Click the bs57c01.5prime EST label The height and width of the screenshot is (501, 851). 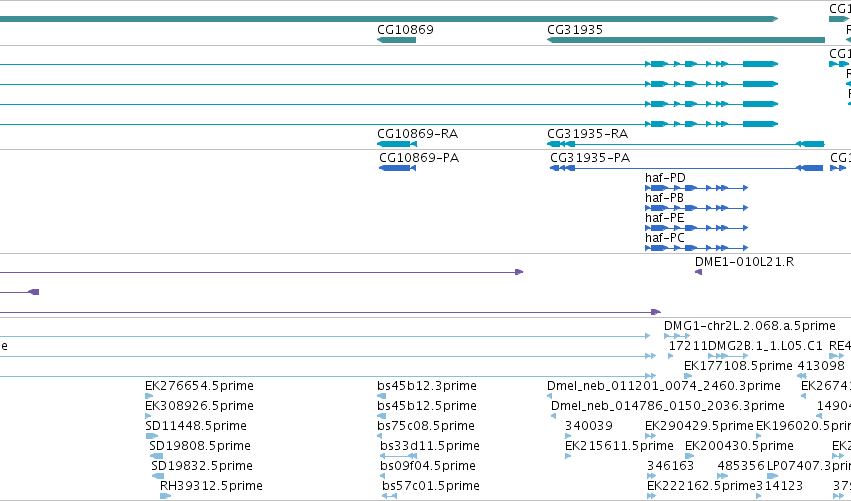[x=431, y=486]
